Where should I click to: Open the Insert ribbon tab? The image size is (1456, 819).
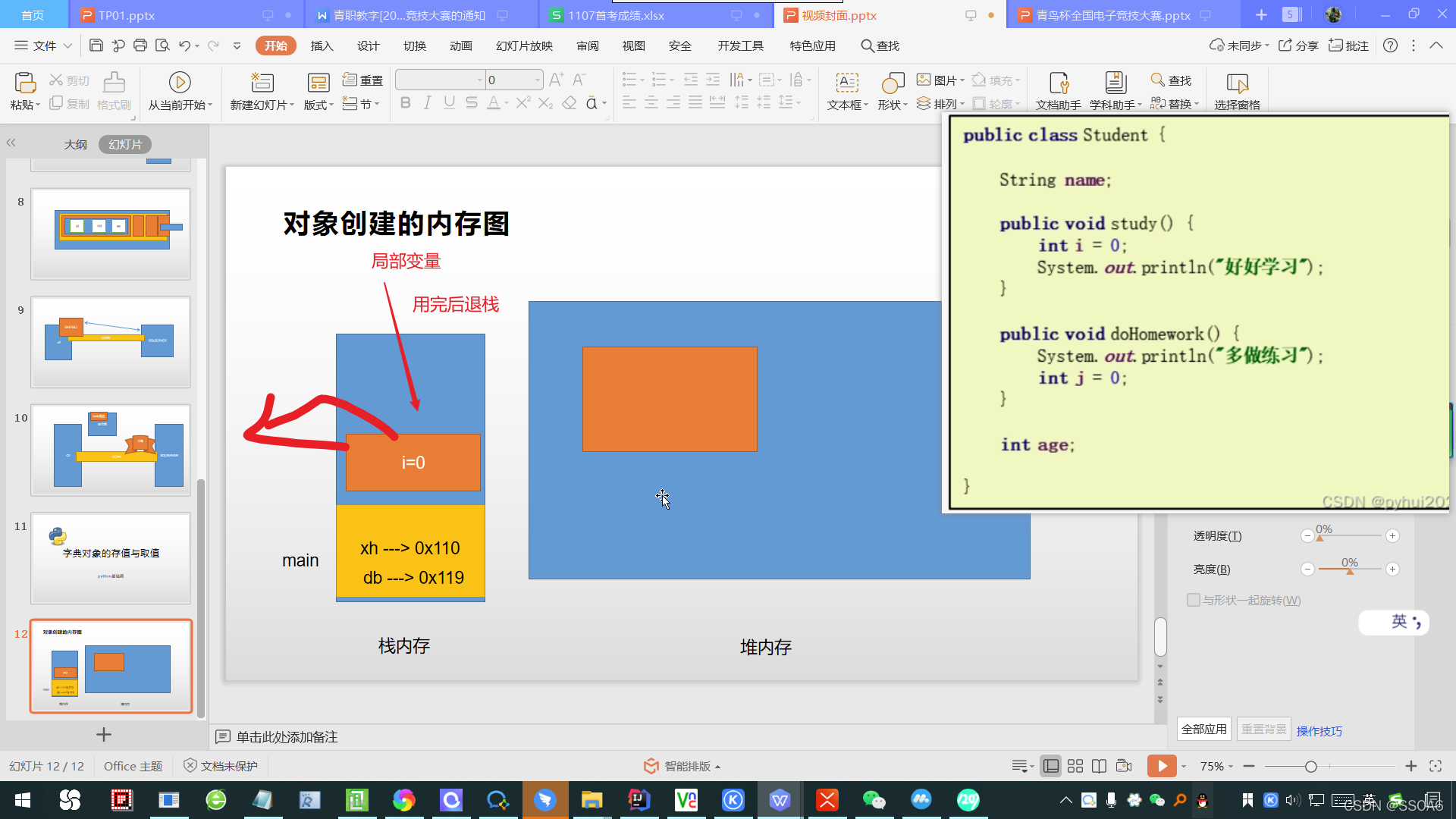coord(322,45)
